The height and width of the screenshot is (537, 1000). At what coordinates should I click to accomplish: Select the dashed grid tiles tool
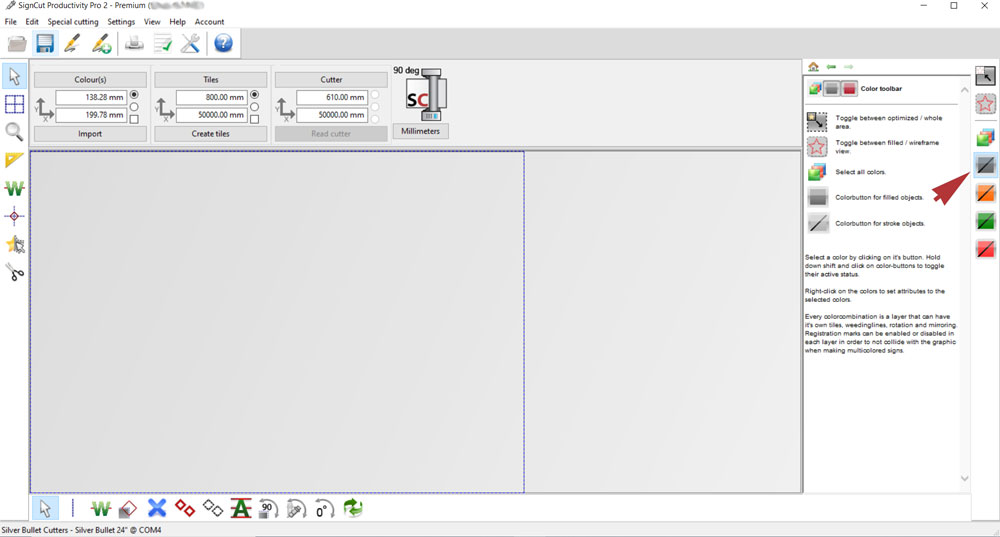(15, 104)
